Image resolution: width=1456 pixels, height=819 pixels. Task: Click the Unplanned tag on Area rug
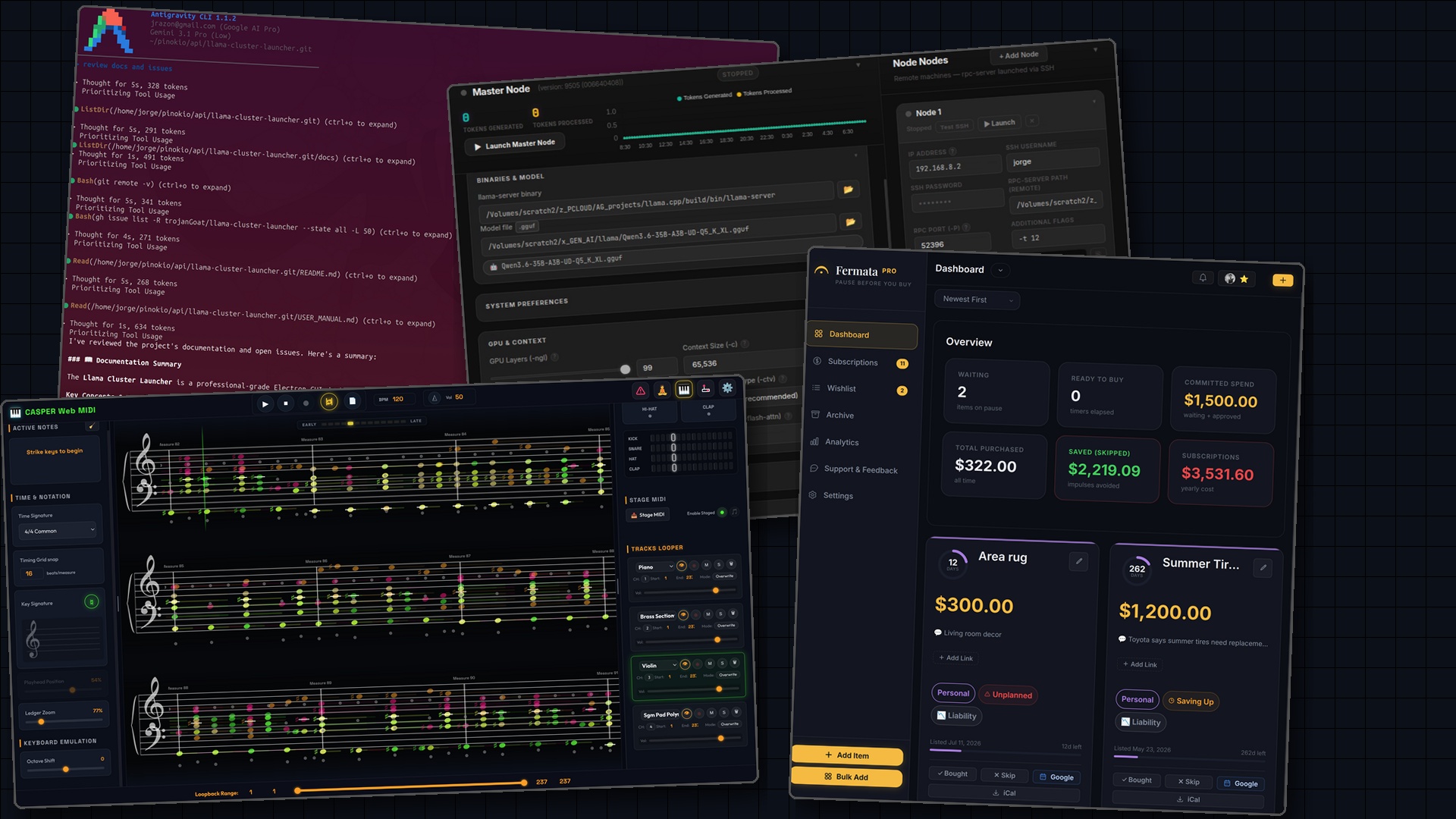1009,695
